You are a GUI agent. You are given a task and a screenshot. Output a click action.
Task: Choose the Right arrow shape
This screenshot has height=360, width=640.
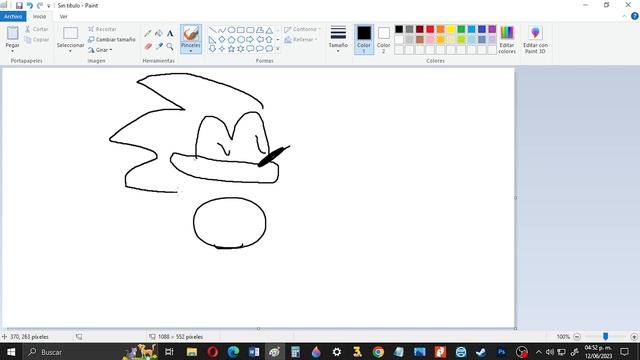(x=250, y=40)
